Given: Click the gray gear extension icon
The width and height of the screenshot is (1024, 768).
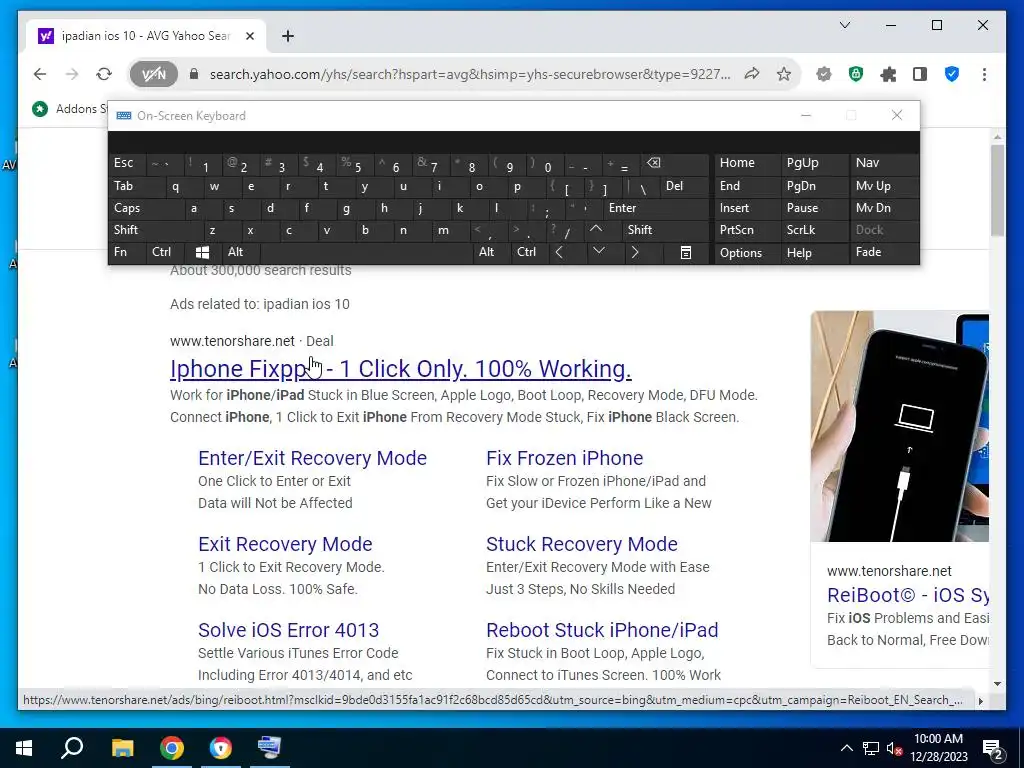Looking at the screenshot, I should point(824,74).
